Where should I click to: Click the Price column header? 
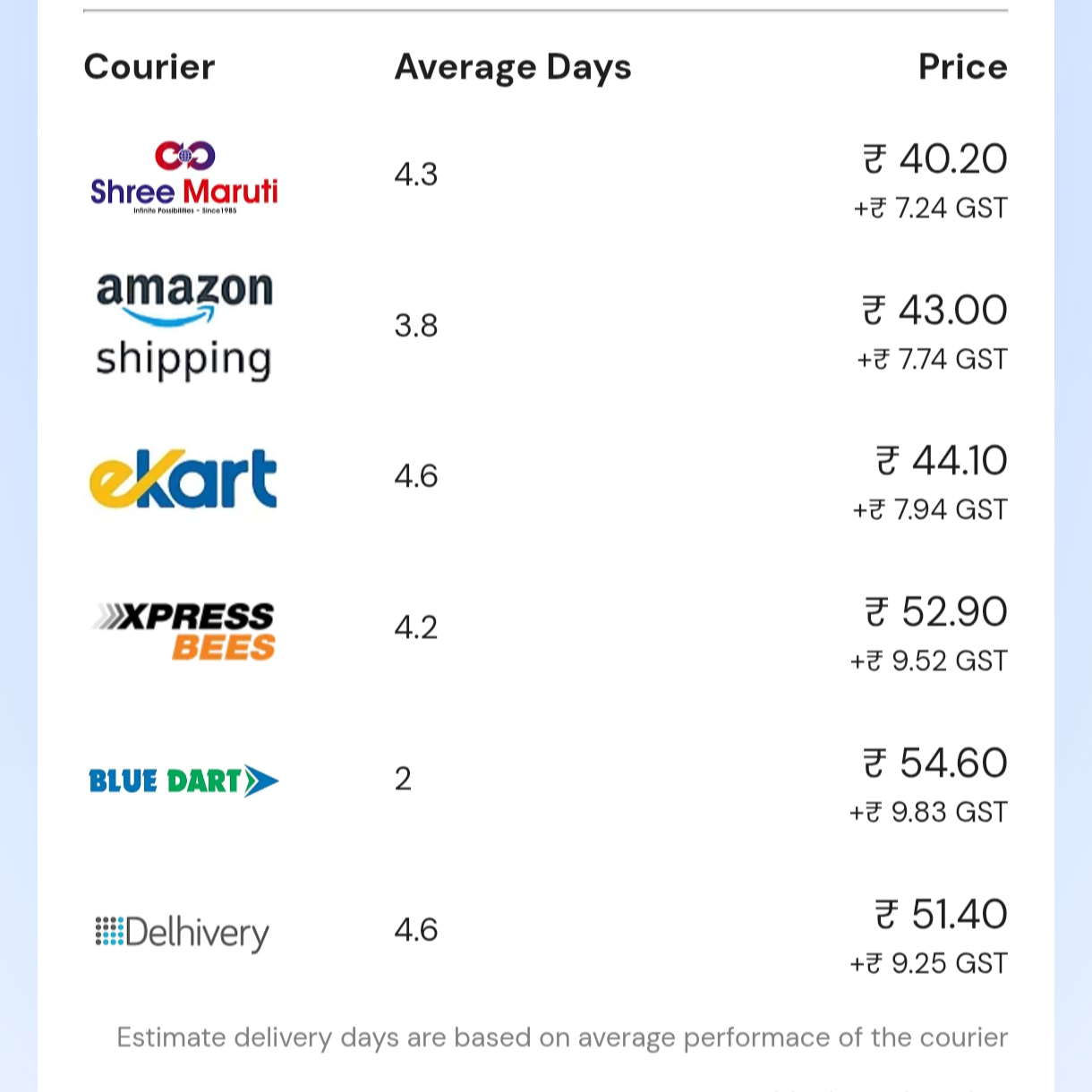click(962, 67)
